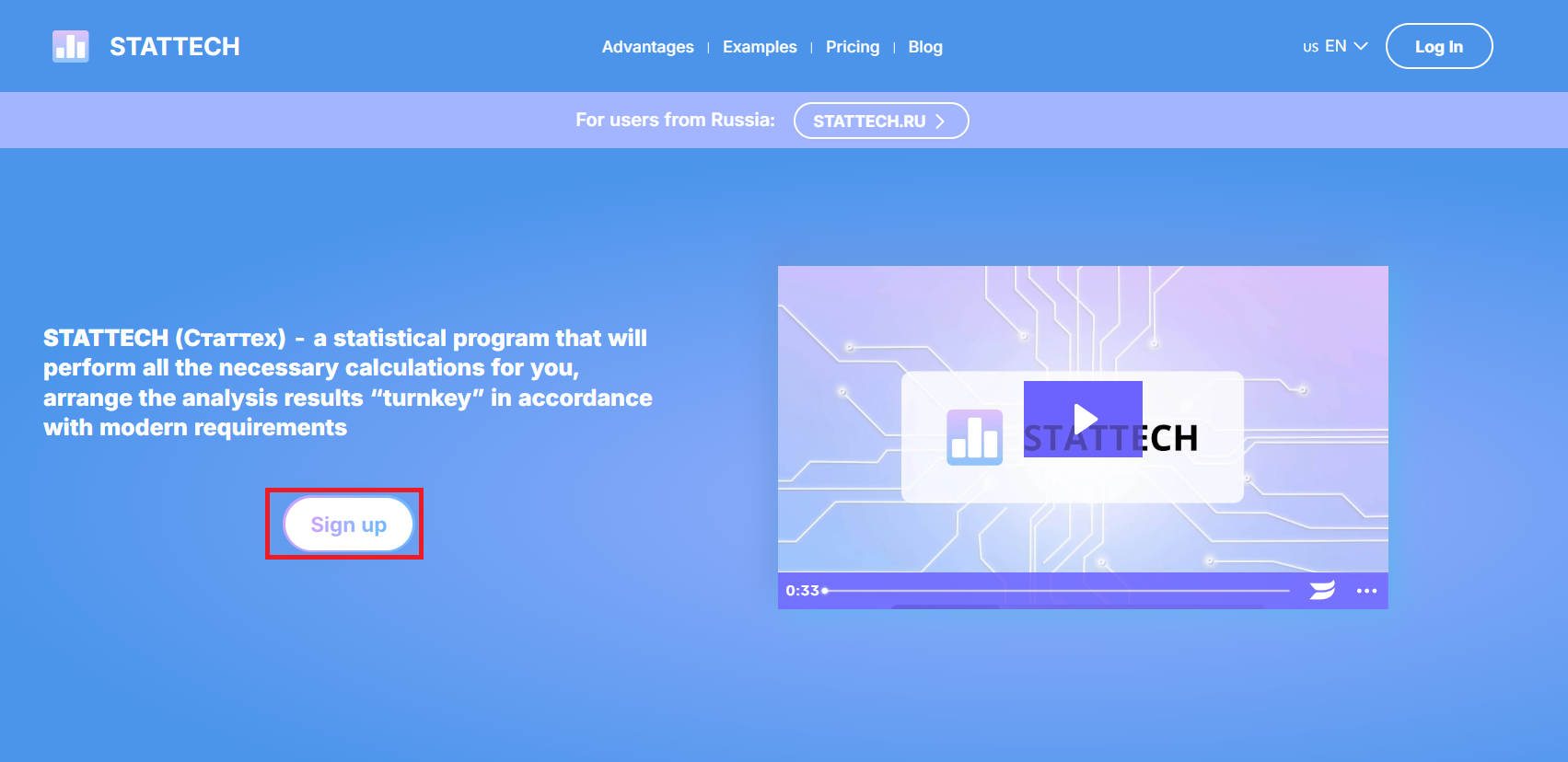Viewport: 1568px width, 762px height.
Task: Navigate to the Blog
Action: pos(924,47)
